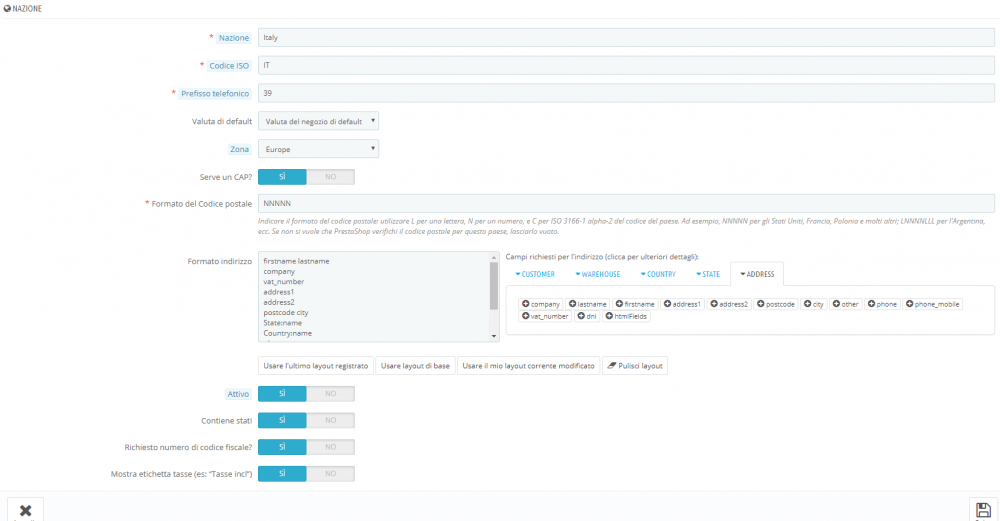Click the 'vat_number' line in address format
Screen dimensions: 1000x521
(283, 282)
